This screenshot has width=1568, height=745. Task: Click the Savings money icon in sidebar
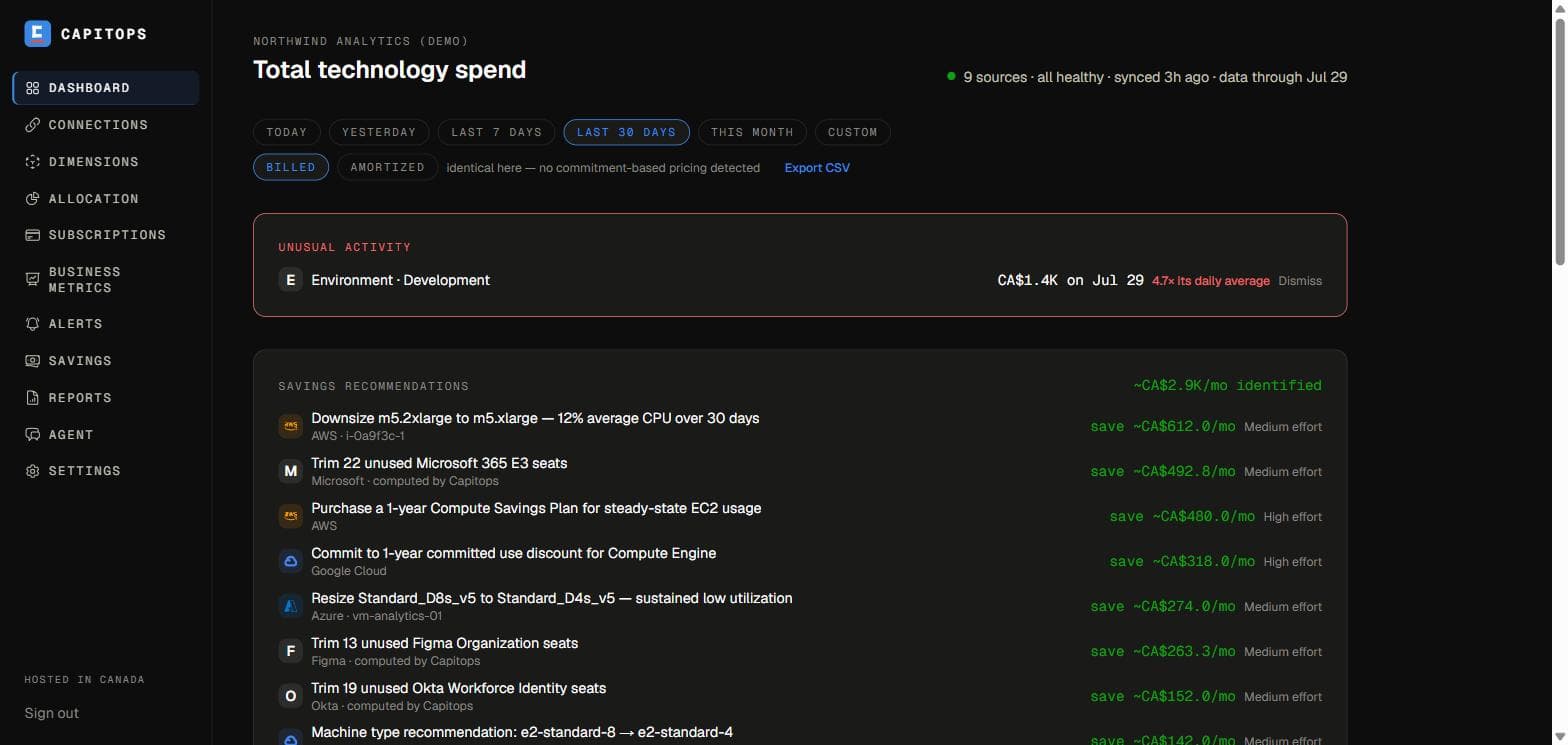coord(32,361)
